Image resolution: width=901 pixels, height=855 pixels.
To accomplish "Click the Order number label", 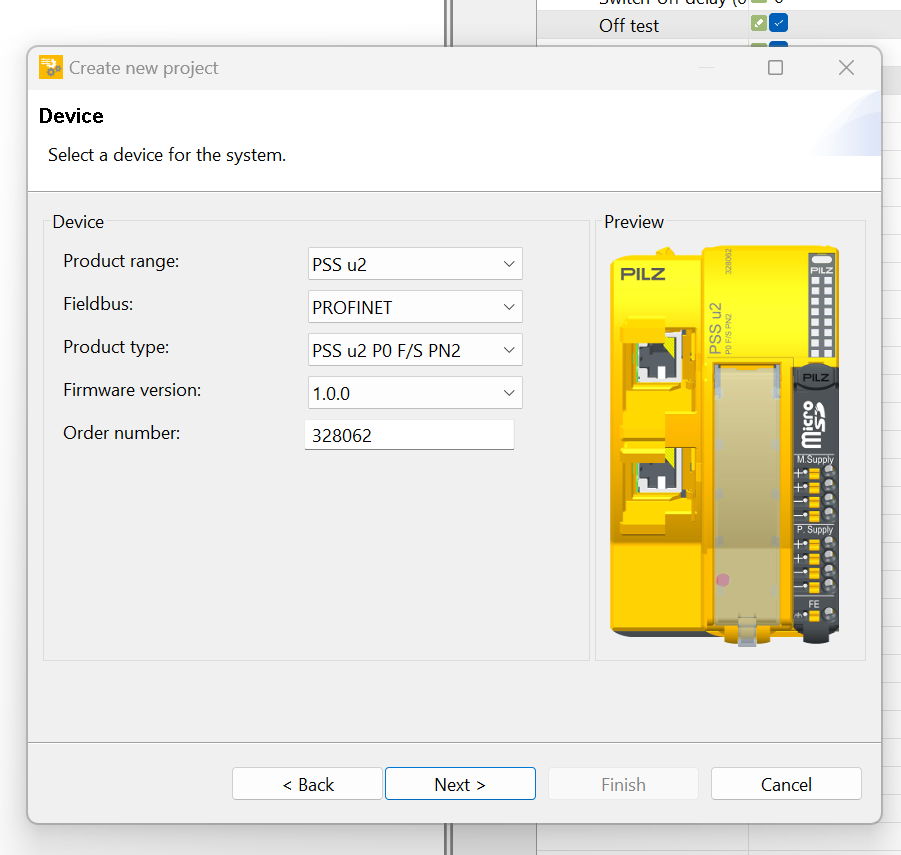I will (x=121, y=433).
